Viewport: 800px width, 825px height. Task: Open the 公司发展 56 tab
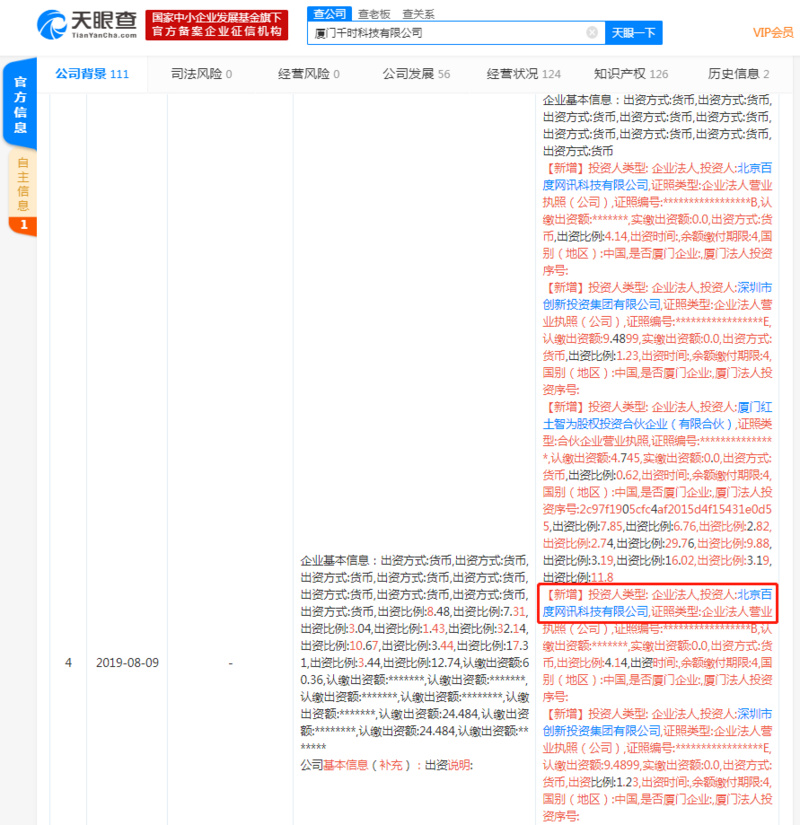tap(416, 74)
